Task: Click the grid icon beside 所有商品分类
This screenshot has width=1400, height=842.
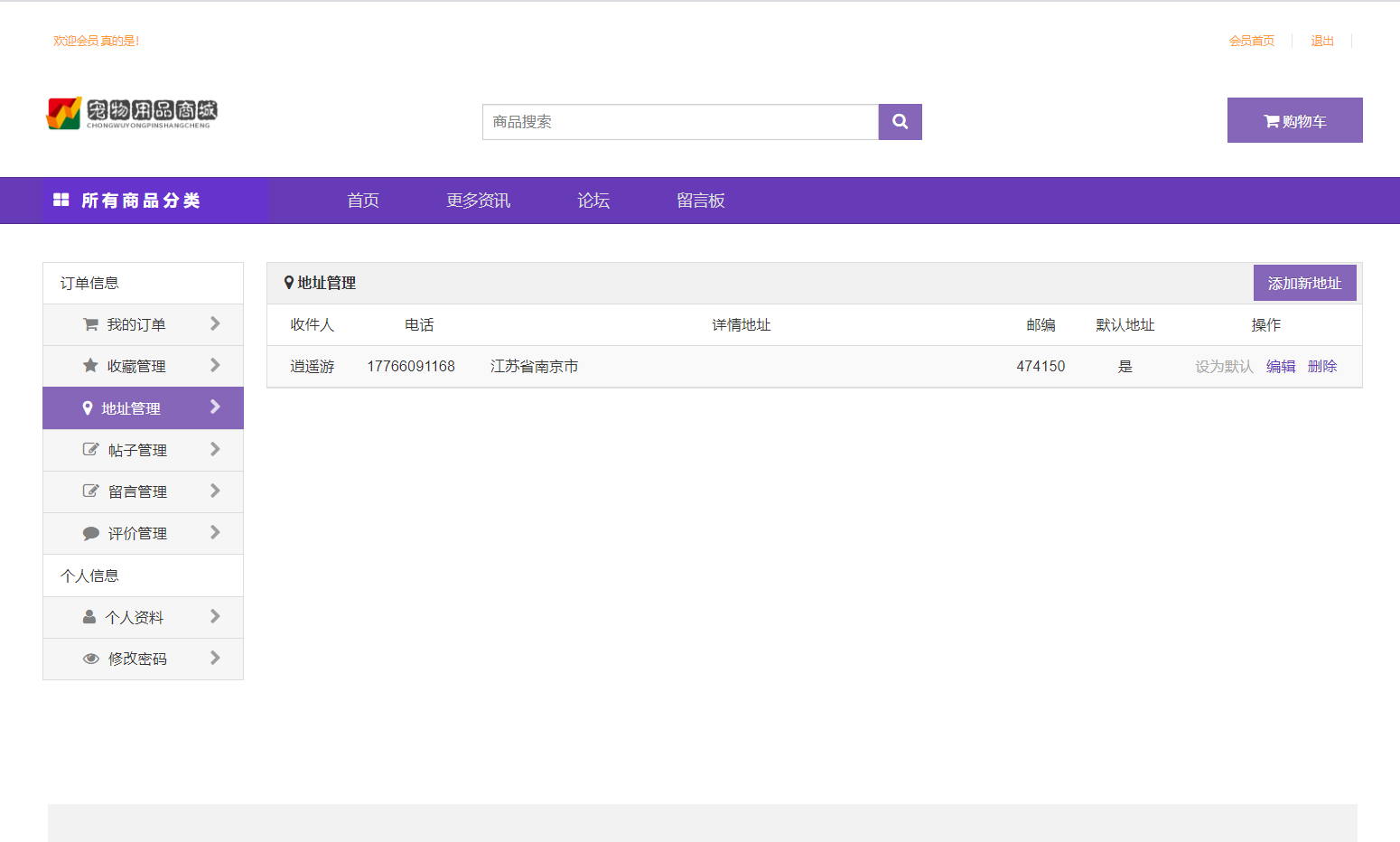Action: tap(61, 200)
